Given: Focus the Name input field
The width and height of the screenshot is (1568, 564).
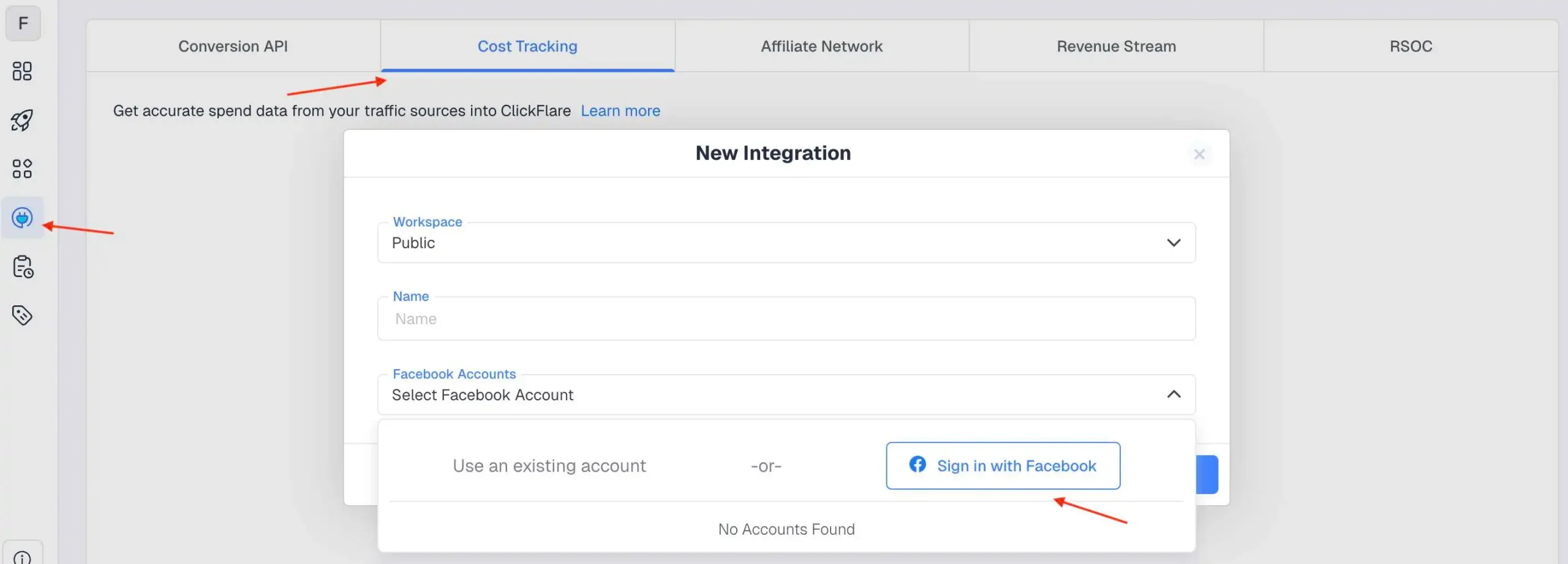Looking at the screenshot, I should 786,319.
